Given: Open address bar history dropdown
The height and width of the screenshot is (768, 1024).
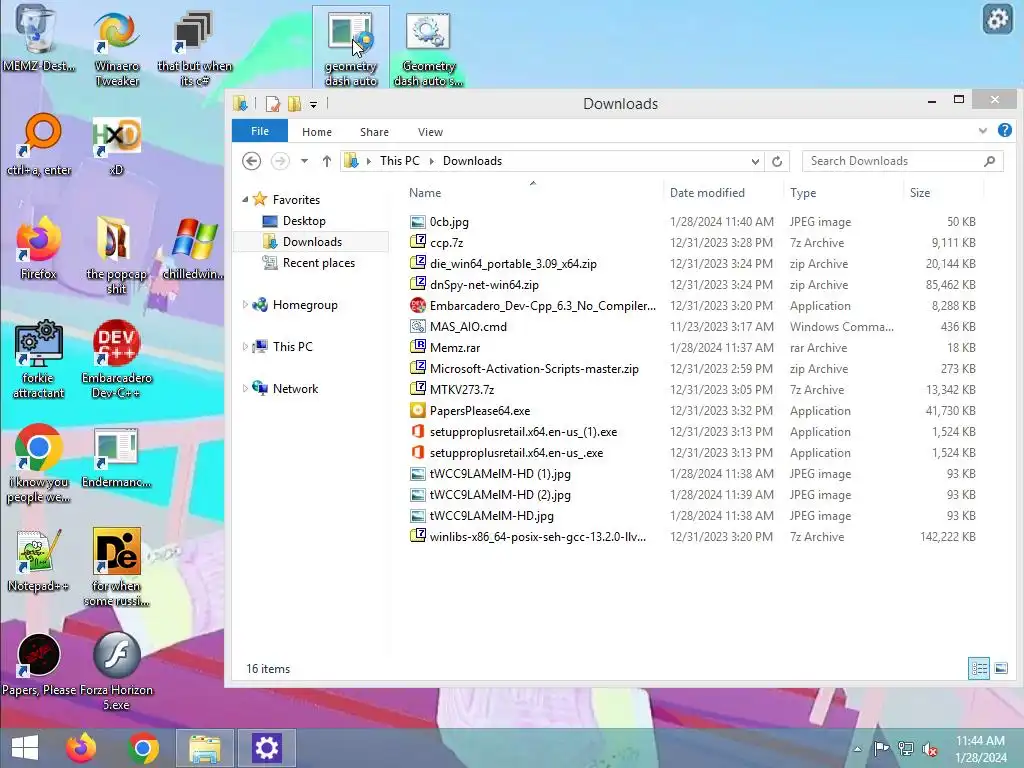Looking at the screenshot, I should [755, 161].
